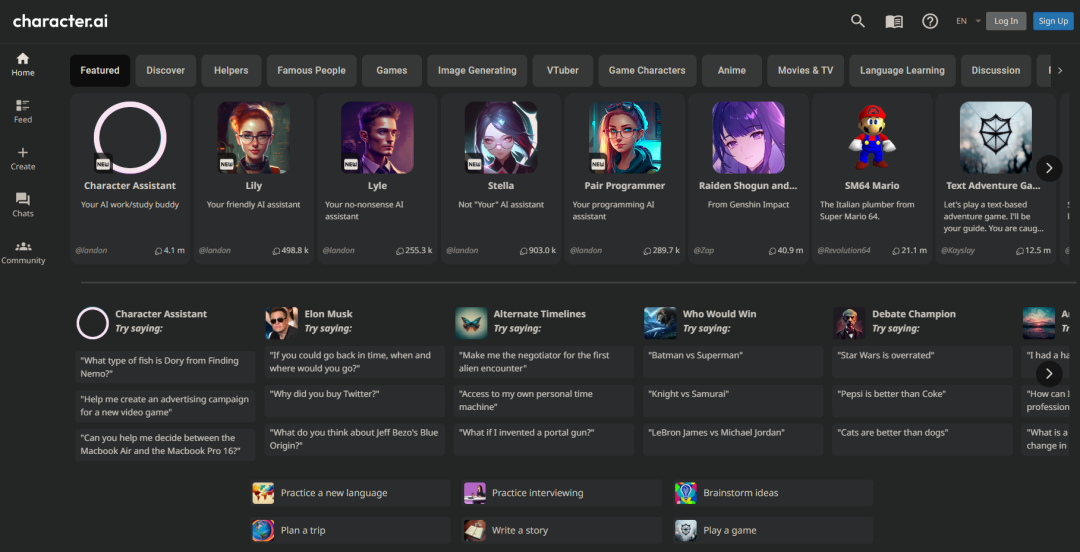
Task: Click the character.ai logo
Action: [x=60, y=21]
